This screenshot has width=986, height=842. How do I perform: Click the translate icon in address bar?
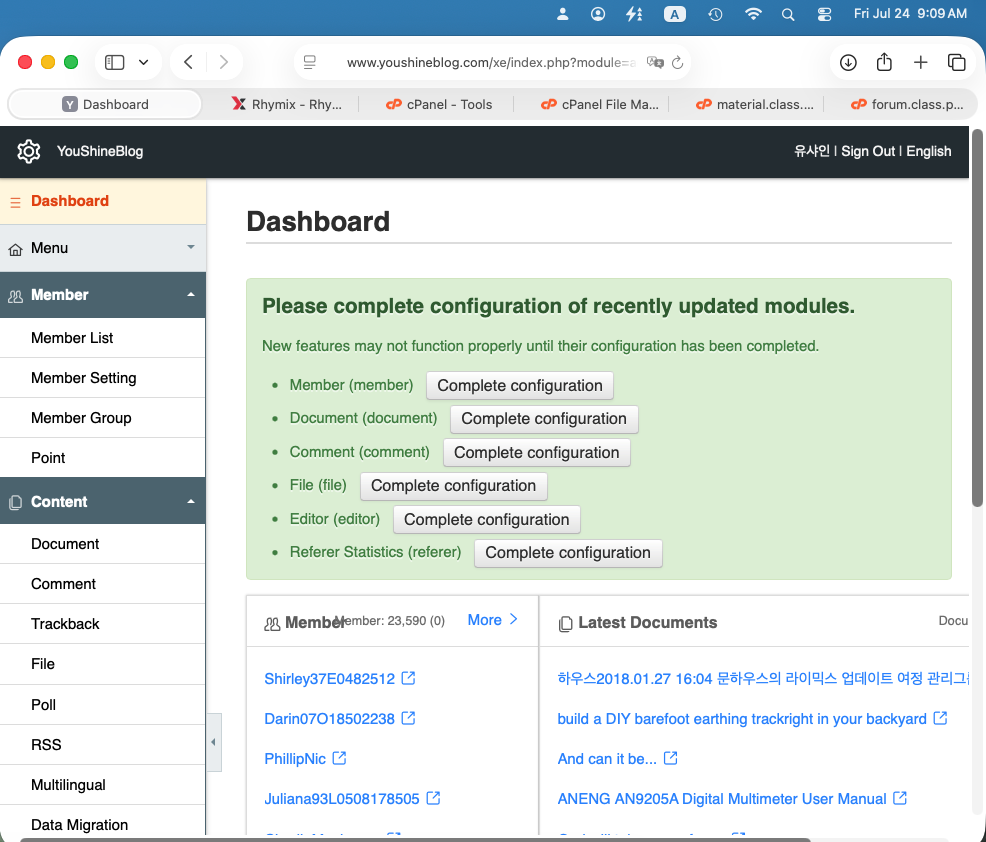[x=655, y=62]
